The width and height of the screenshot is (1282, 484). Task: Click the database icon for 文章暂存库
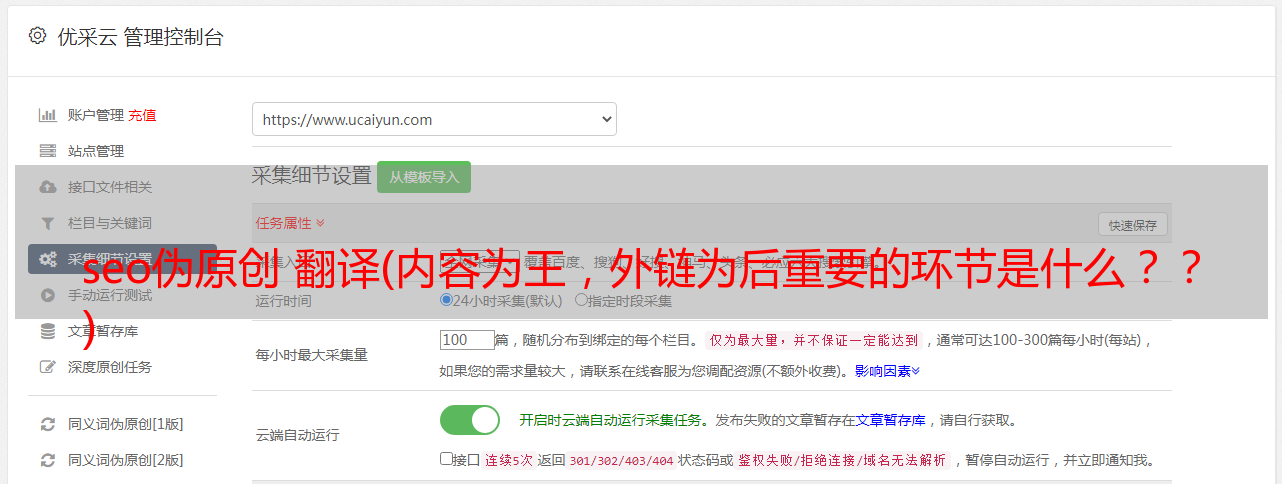point(47,331)
